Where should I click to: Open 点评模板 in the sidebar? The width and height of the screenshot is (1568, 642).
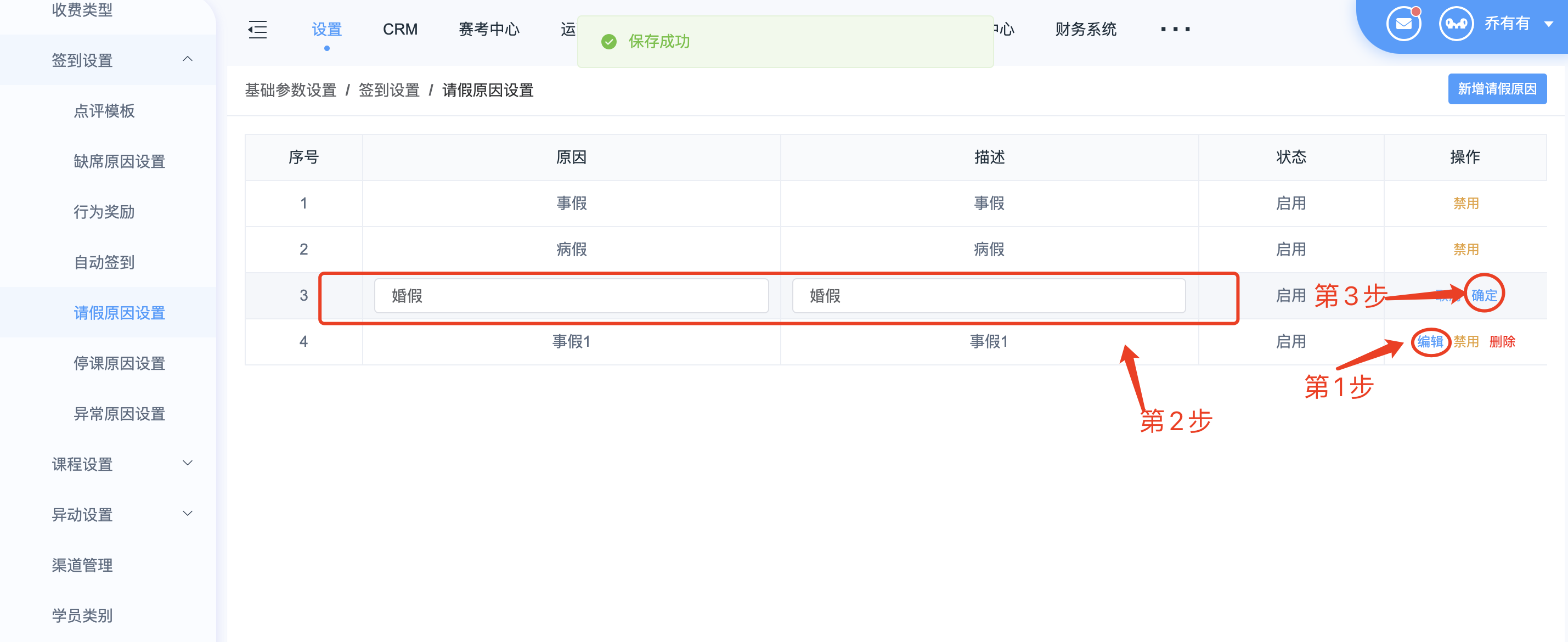104,111
